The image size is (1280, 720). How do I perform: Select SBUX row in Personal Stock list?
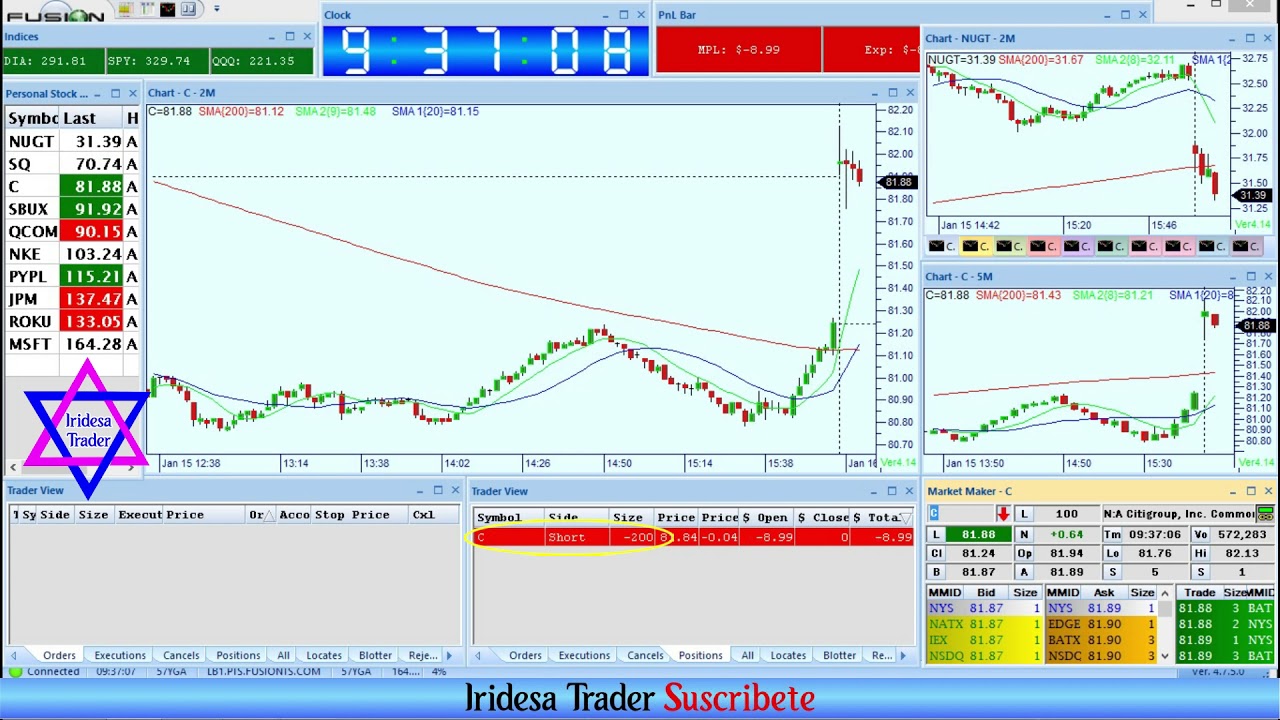[72, 209]
